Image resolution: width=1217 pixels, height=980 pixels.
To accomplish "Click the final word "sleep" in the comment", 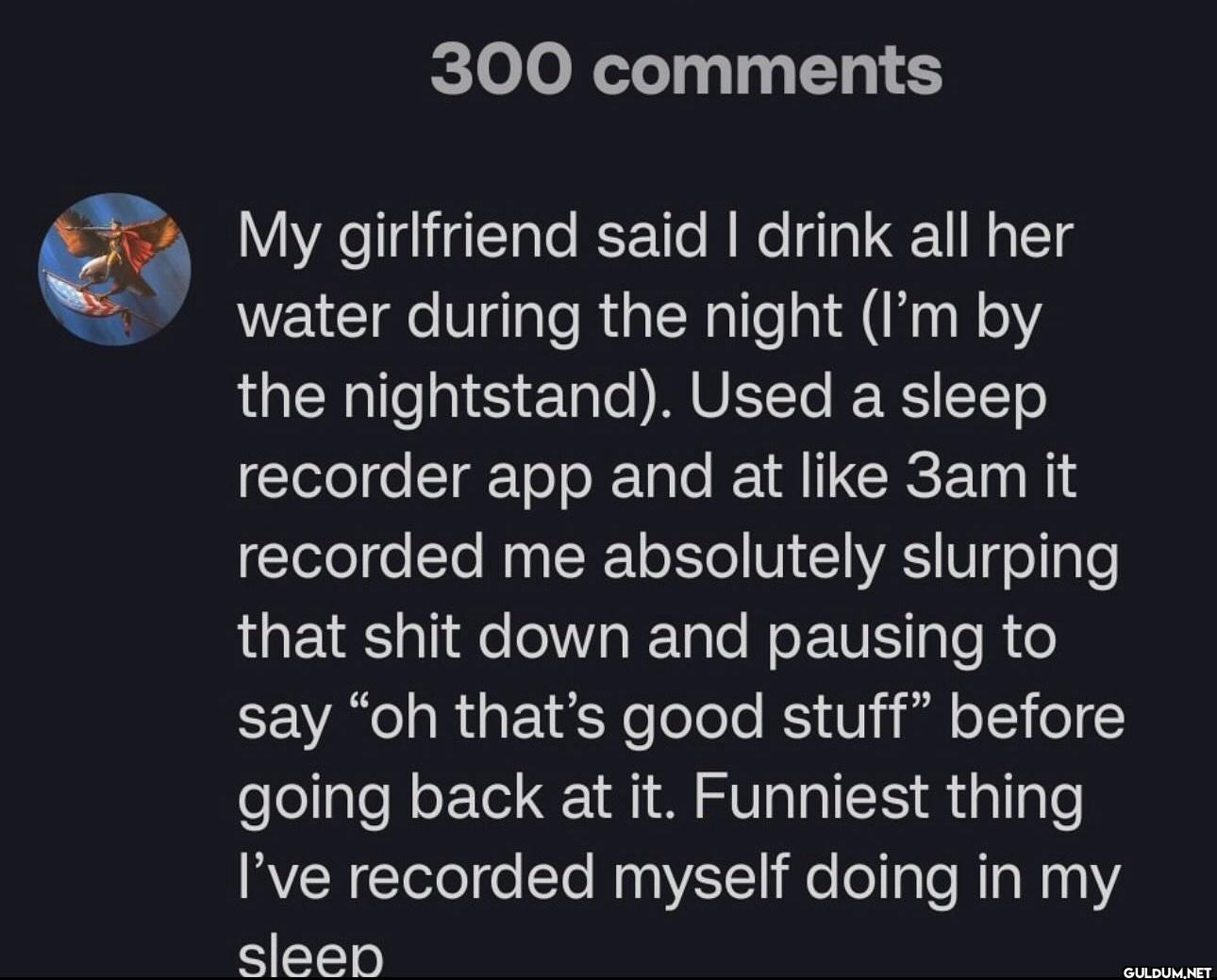I will tap(310, 956).
